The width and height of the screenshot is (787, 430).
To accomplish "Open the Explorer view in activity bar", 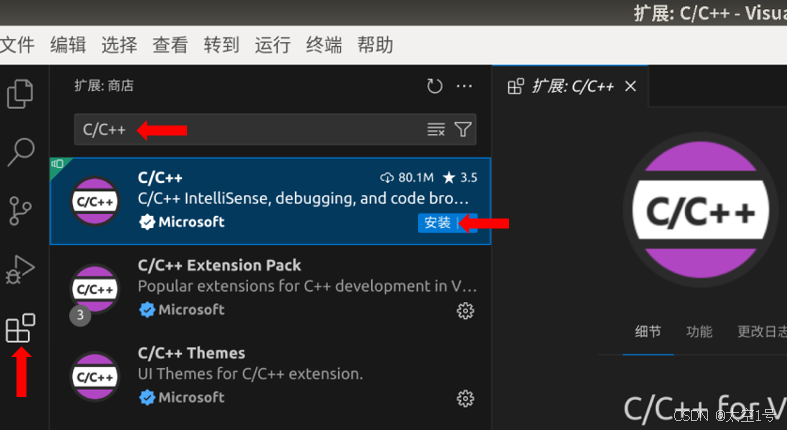I will (20, 94).
